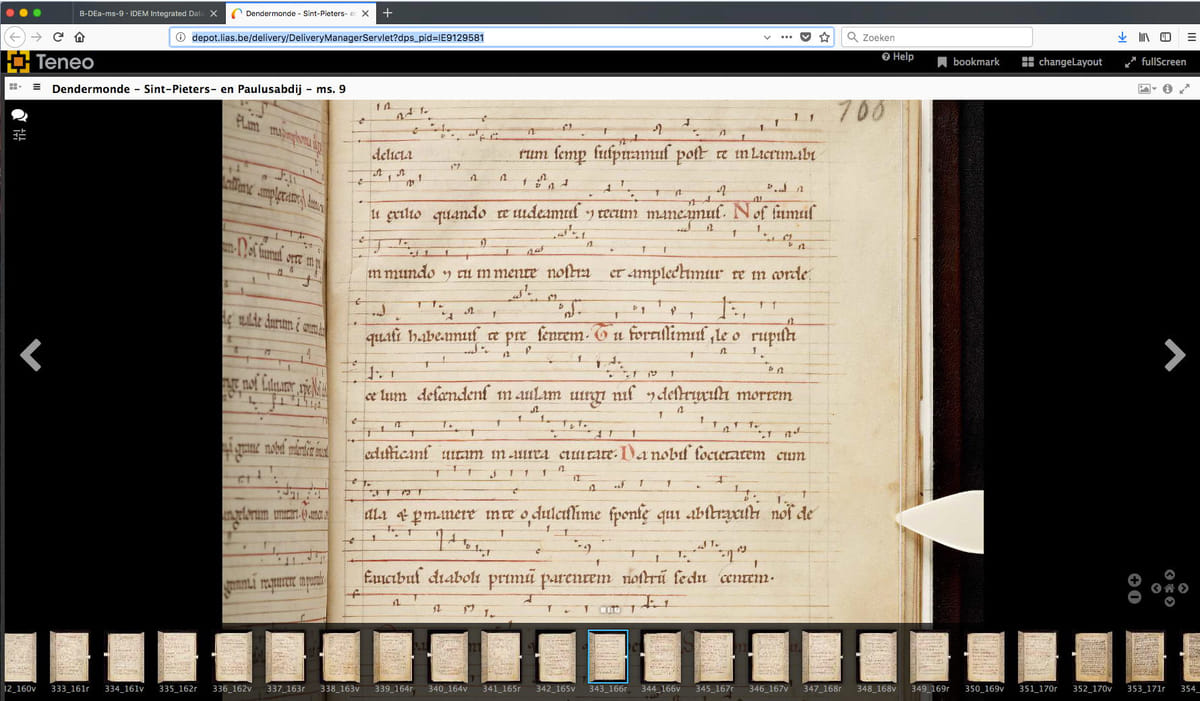Zoom out with the minus button
The image size is (1200, 701).
pyautogui.click(x=1134, y=597)
